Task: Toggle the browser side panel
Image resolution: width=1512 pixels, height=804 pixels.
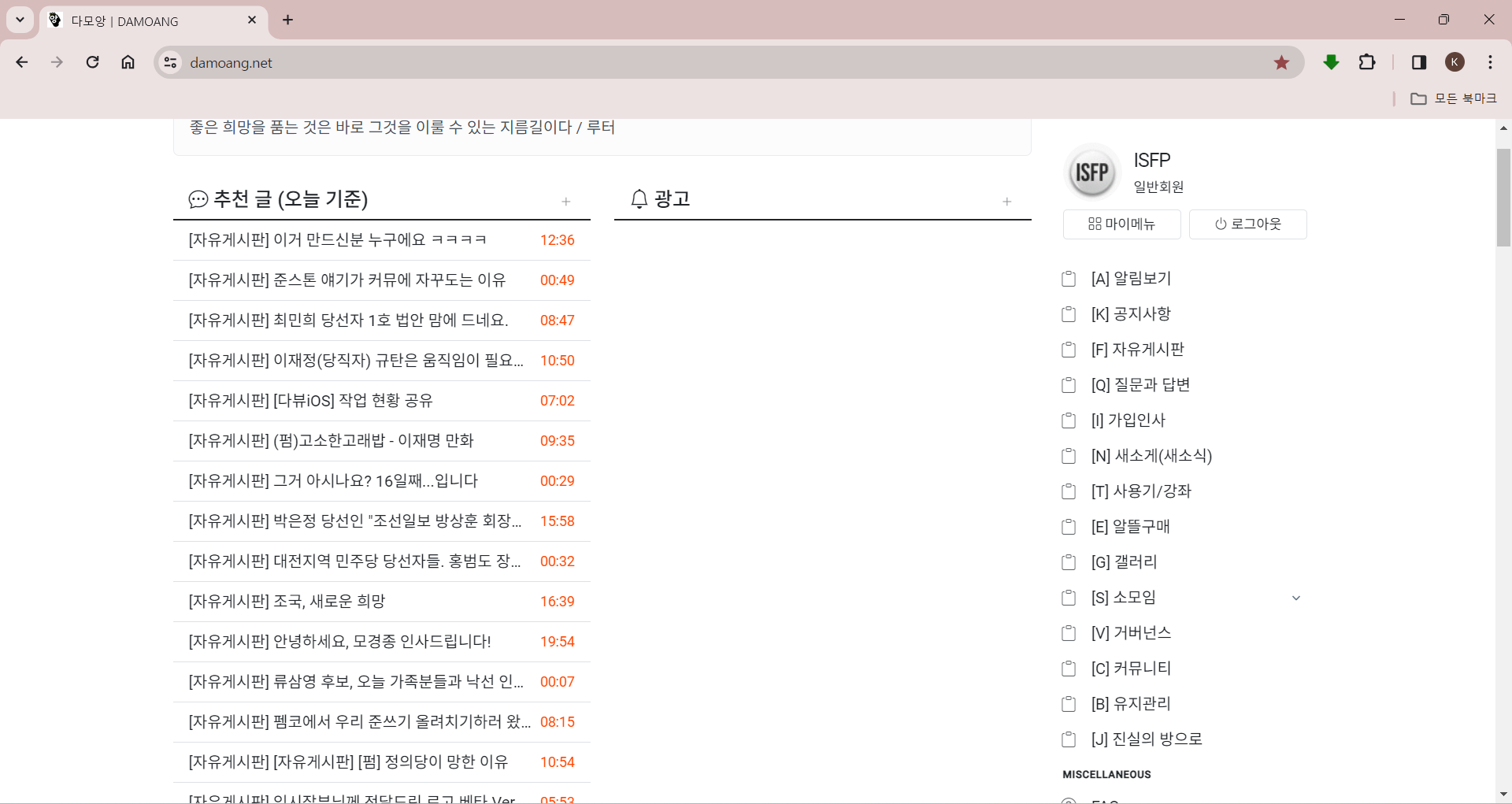Action: pyautogui.click(x=1419, y=62)
